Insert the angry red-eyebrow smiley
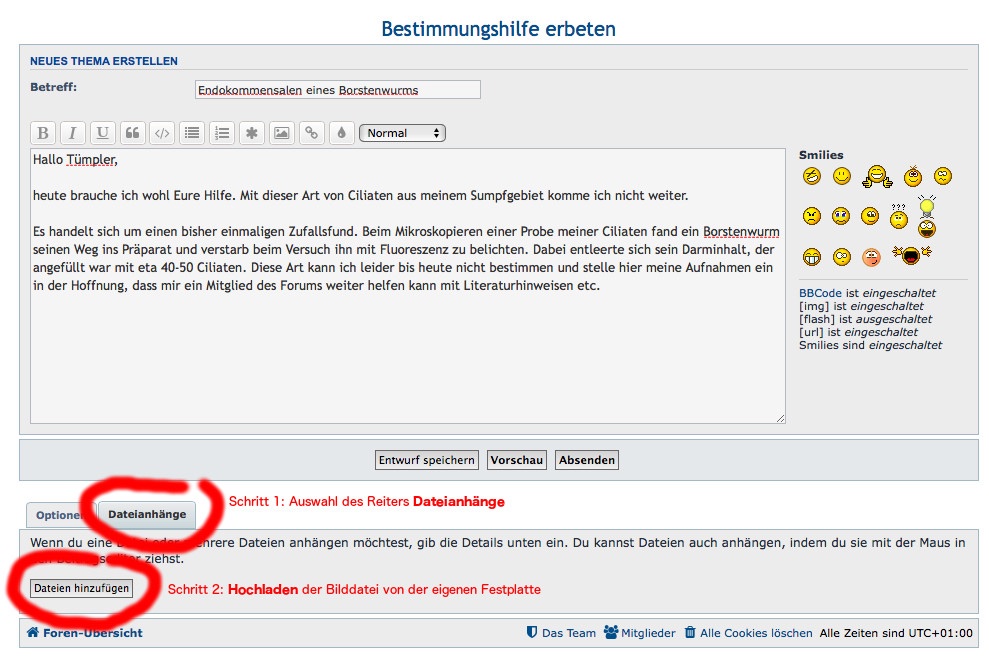This screenshot has width=989, height=659. tap(811, 216)
